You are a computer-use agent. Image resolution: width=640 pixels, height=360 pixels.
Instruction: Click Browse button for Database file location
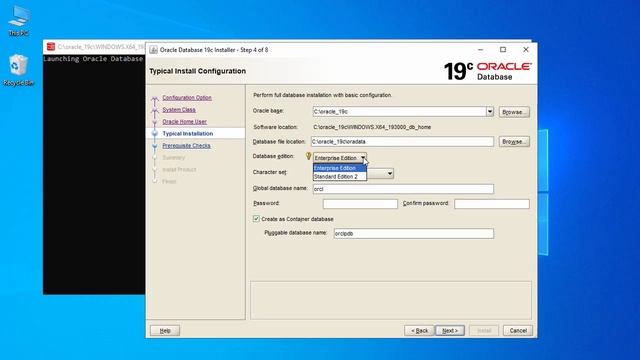tap(514, 142)
